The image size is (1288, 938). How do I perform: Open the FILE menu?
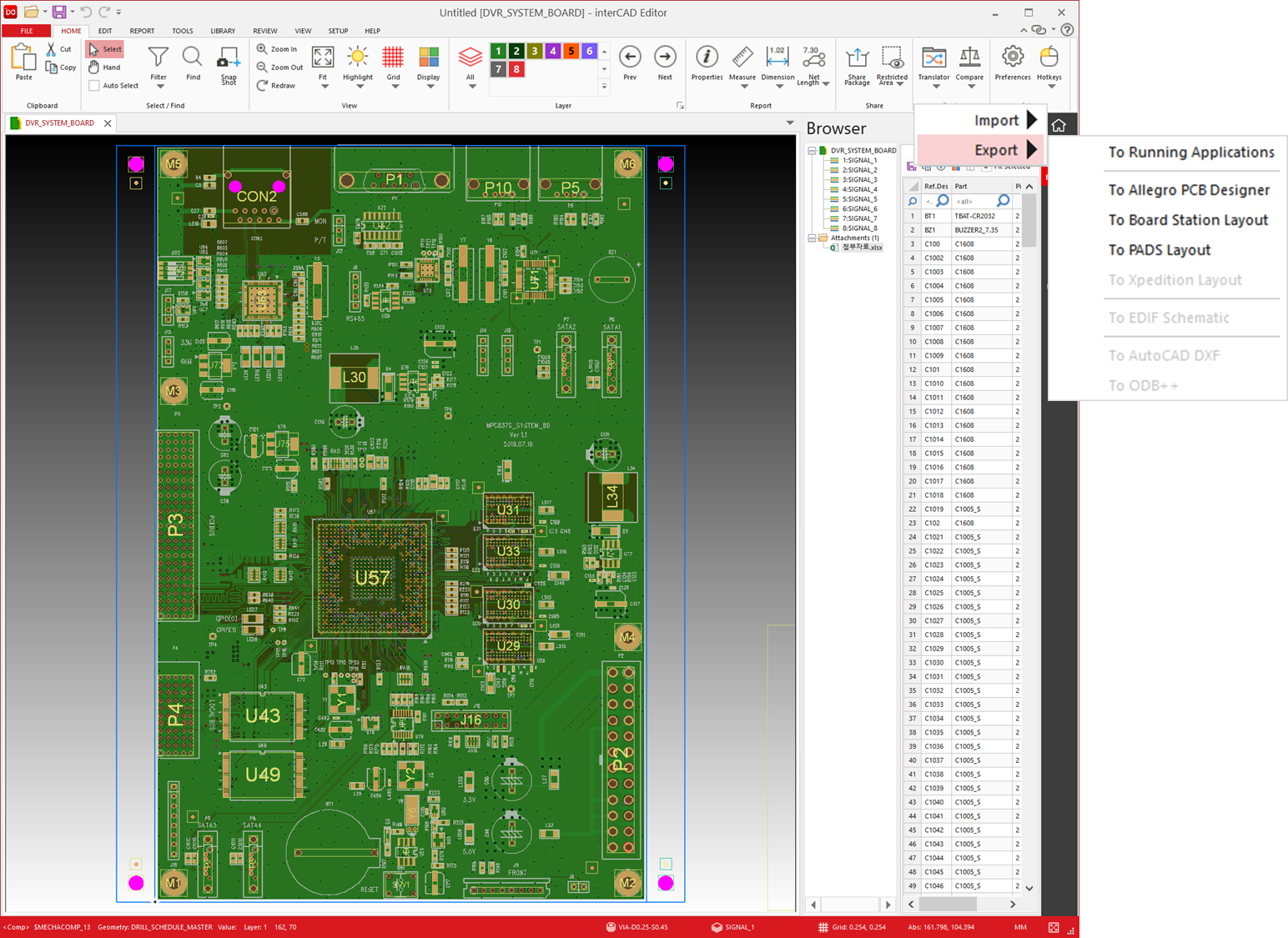tap(27, 31)
